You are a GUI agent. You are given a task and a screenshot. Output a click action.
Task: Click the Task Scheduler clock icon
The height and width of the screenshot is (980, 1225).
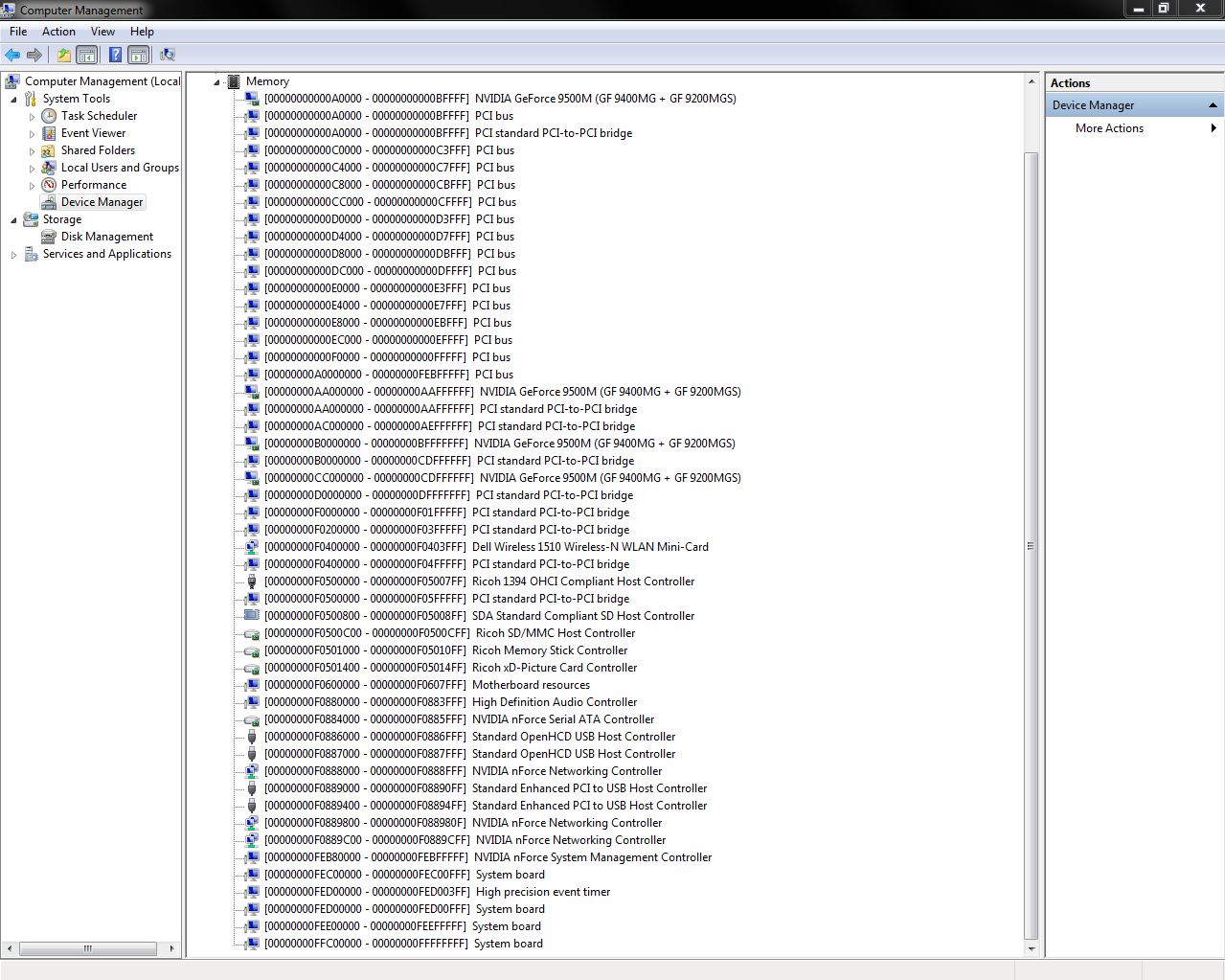pyautogui.click(x=49, y=116)
